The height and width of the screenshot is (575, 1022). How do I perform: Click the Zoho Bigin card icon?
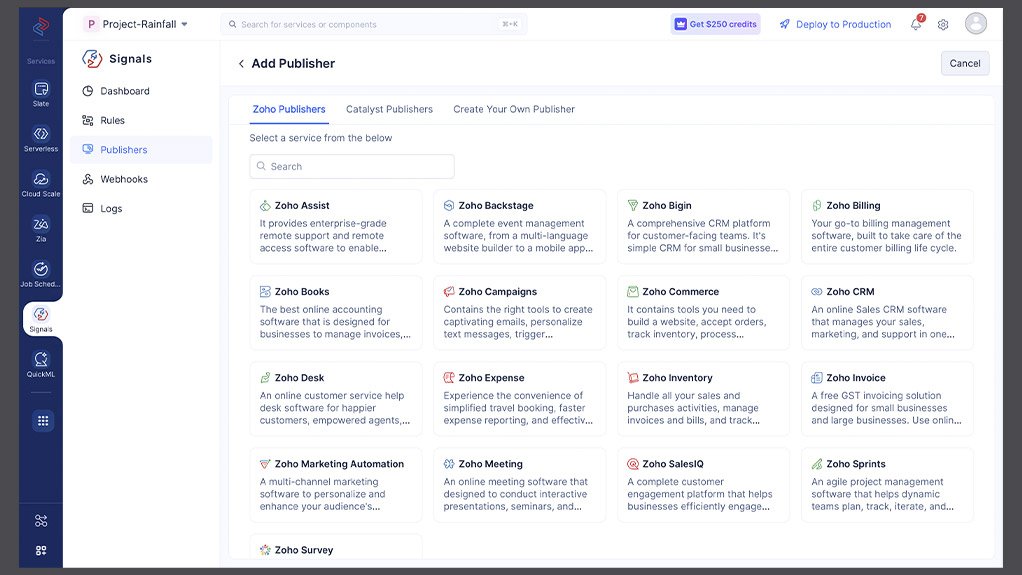[633, 205]
